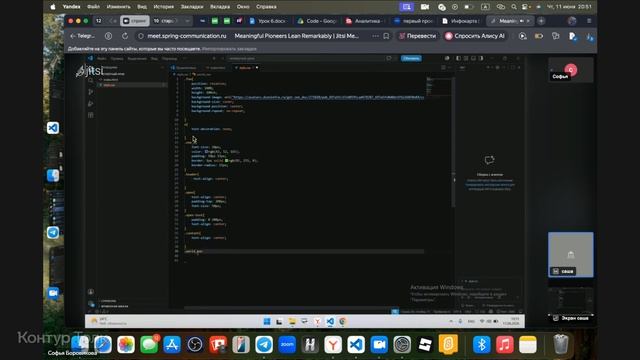Viewport: 640px width, 360px height.
Task: Bookmark this page in the address bar
Action: pos(386,36)
